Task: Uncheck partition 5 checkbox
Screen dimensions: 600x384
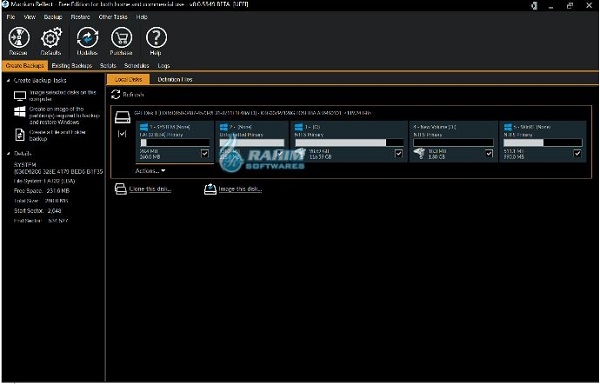Action: click(577, 153)
